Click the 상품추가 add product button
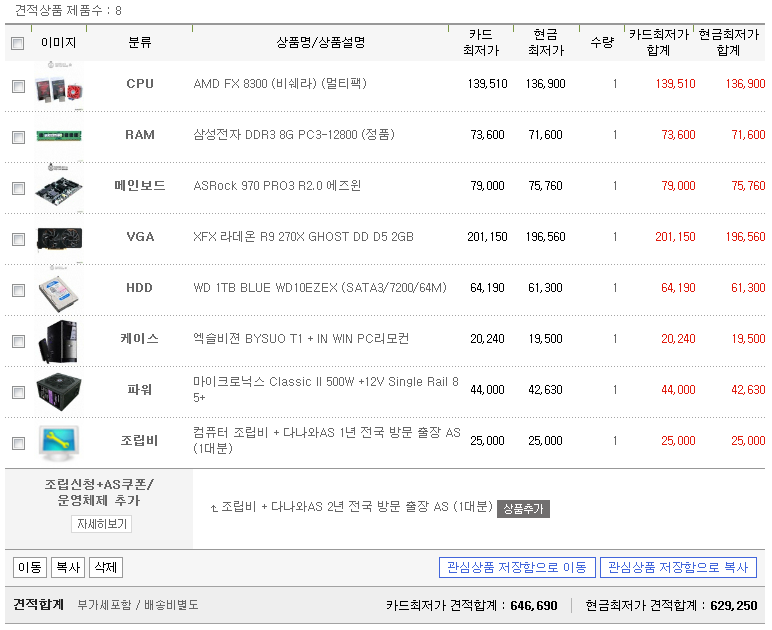The height and width of the screenshot is (630, 772). click(523, 509)
